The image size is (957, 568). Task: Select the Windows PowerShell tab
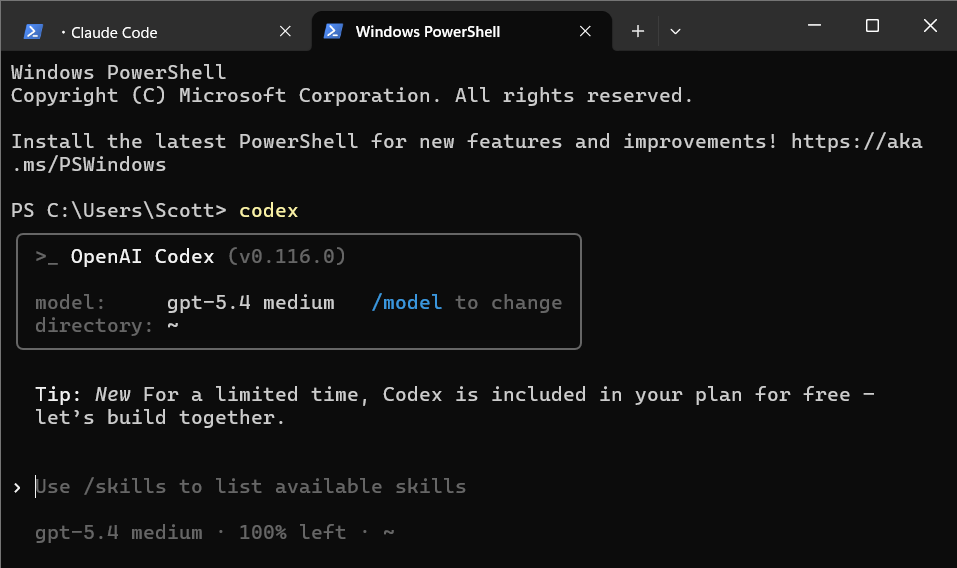461,31
